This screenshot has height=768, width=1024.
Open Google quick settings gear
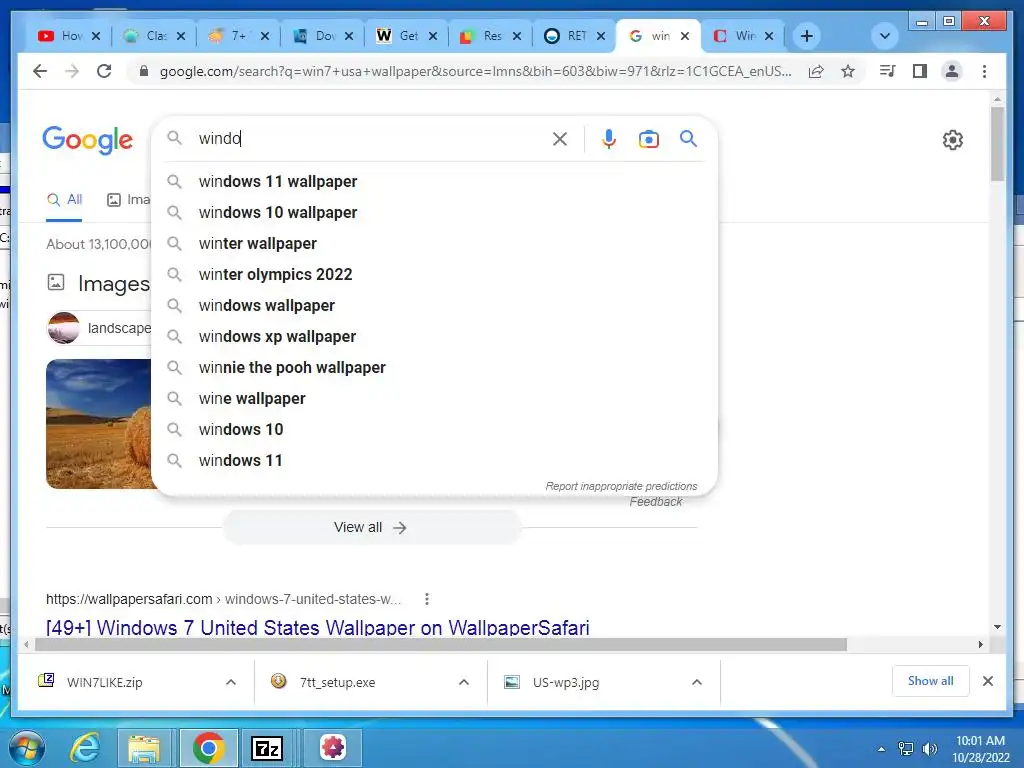point(953,140)
